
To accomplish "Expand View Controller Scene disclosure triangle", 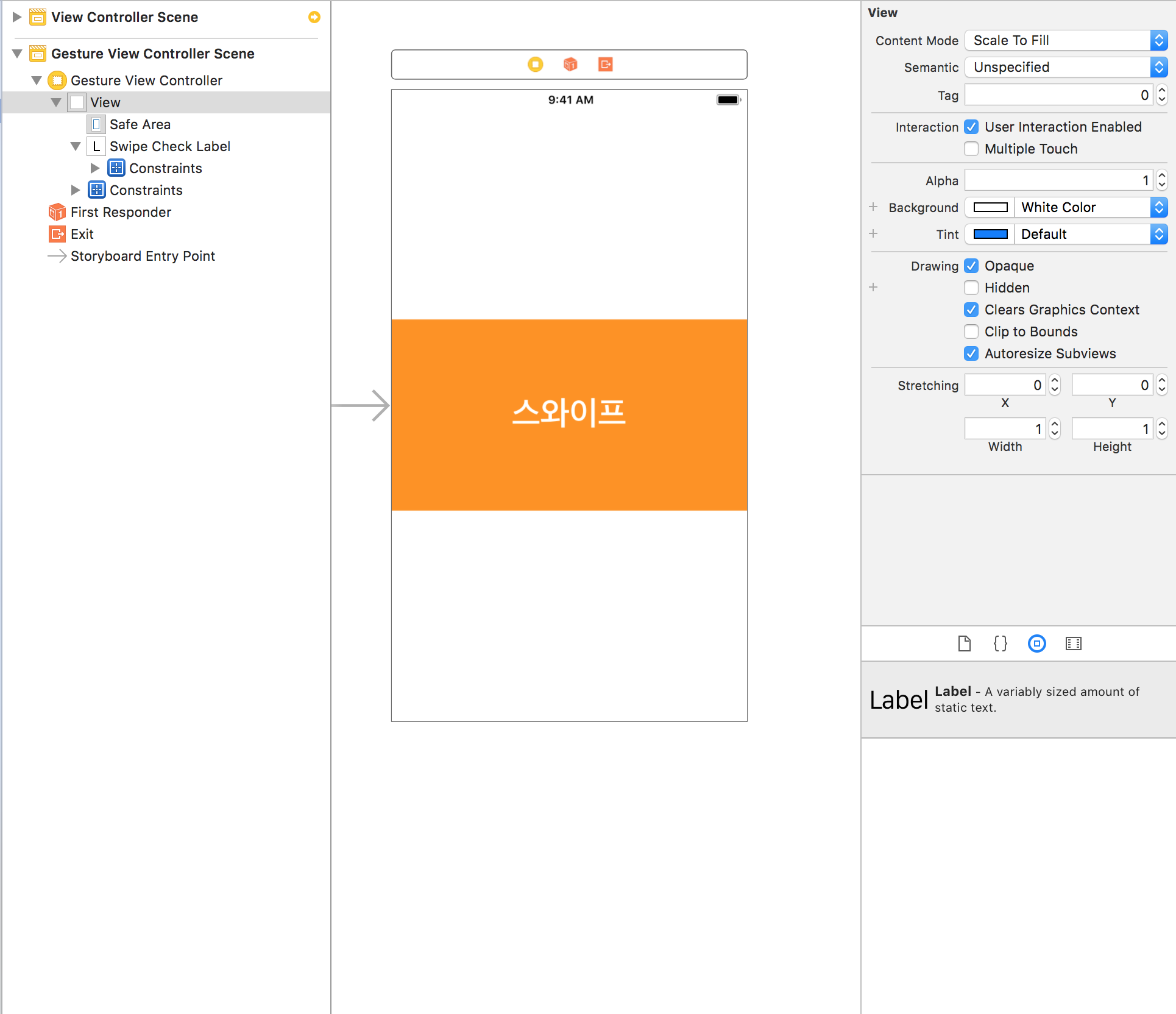I will tap(17, 17).
